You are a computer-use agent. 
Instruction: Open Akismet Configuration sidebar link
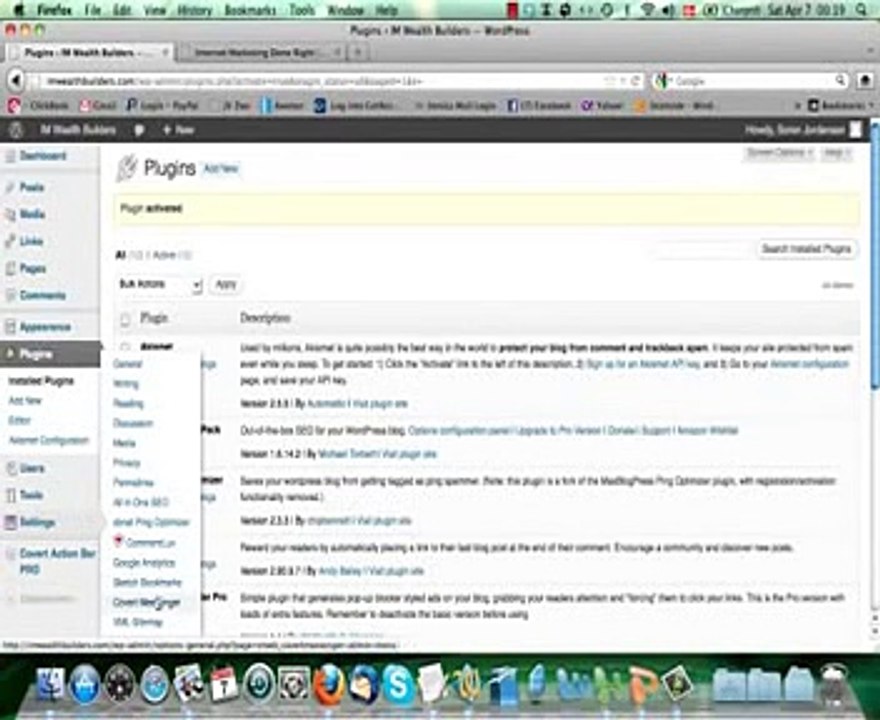click(49, 441)
